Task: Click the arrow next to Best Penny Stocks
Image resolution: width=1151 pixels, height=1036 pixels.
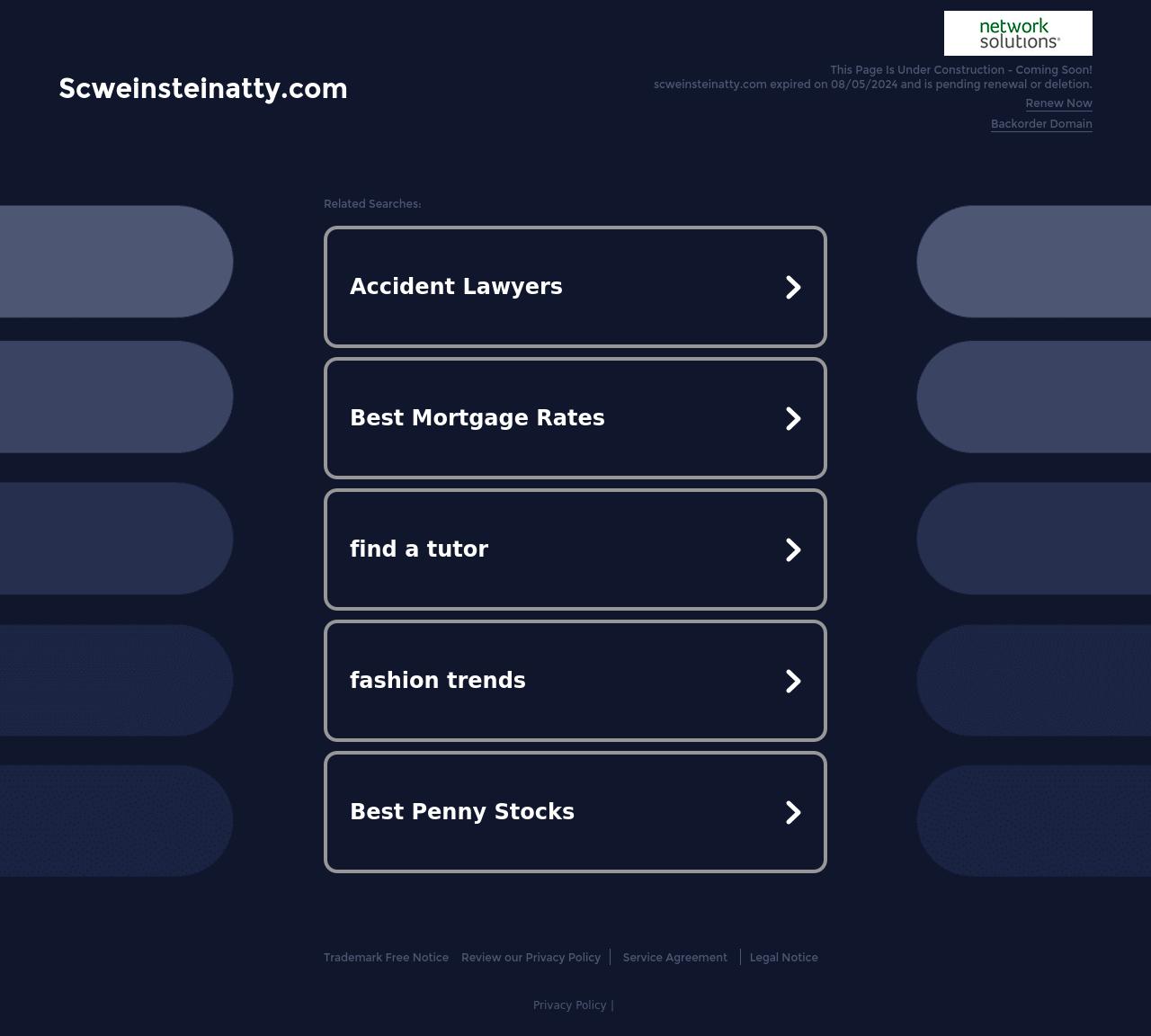Action: [792, 812]
